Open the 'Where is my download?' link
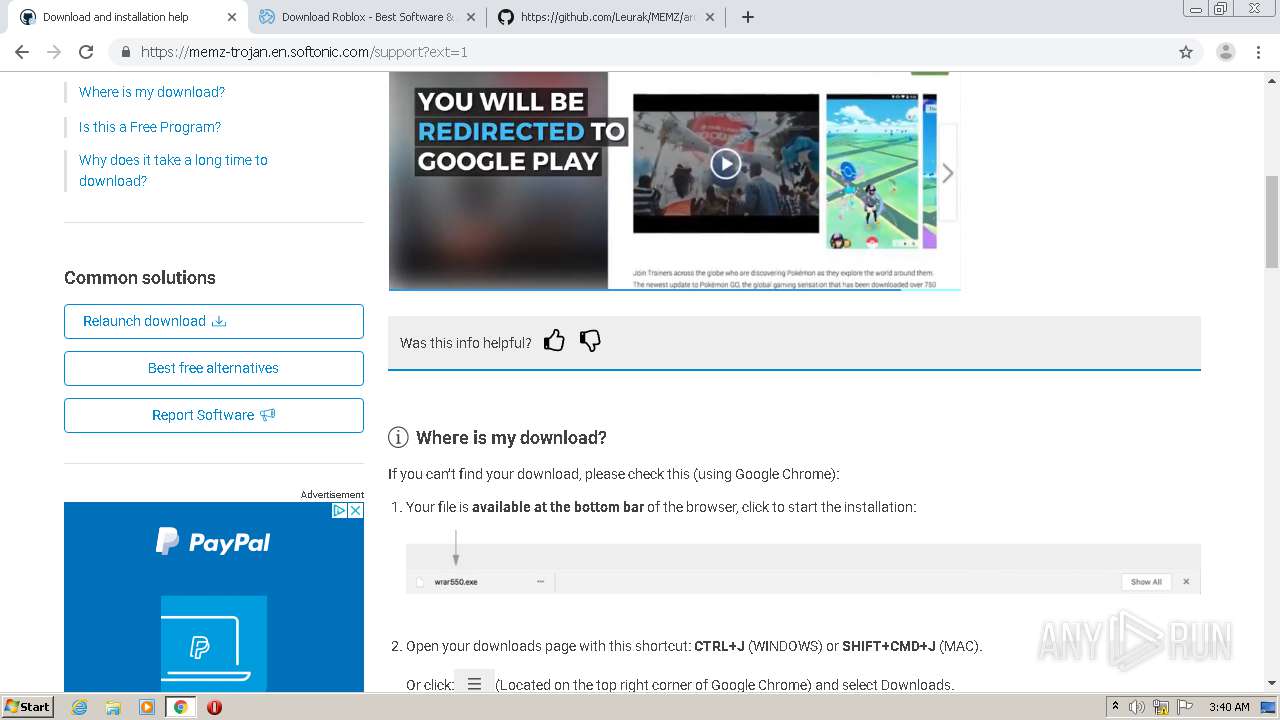1280x720 pixels. coord(152,92)
